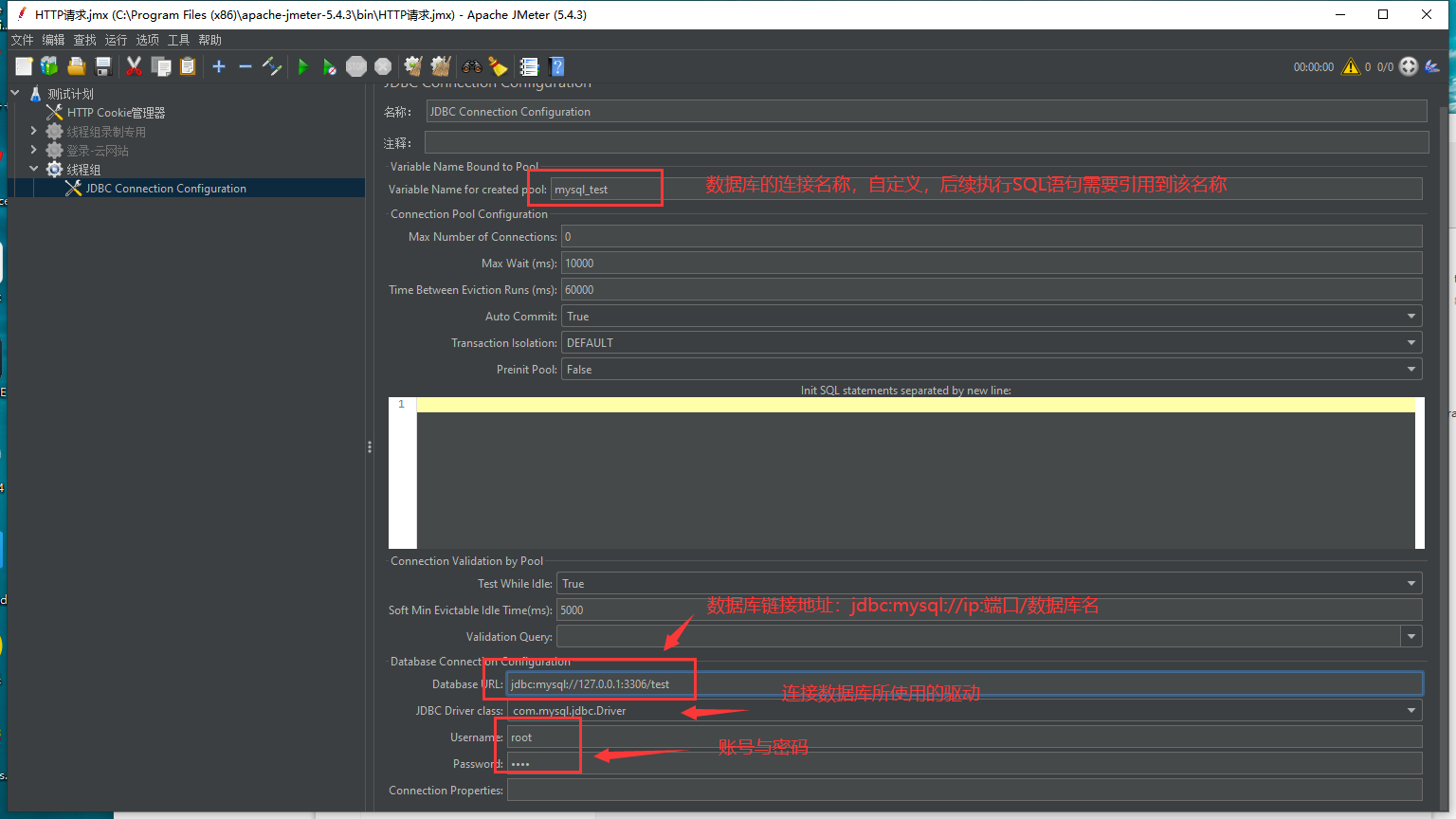The image size is (1456, 819).
Task: Click the 名称 name input field
Action: (x=926, y=112)
